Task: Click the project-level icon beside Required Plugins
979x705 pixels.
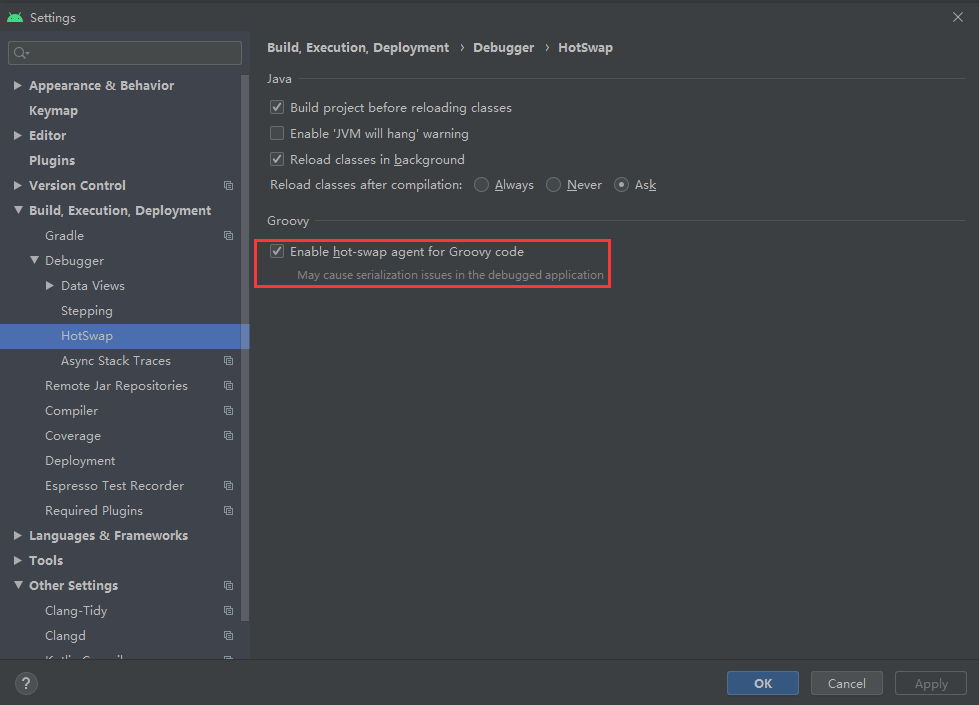Action: click(229, 510)
